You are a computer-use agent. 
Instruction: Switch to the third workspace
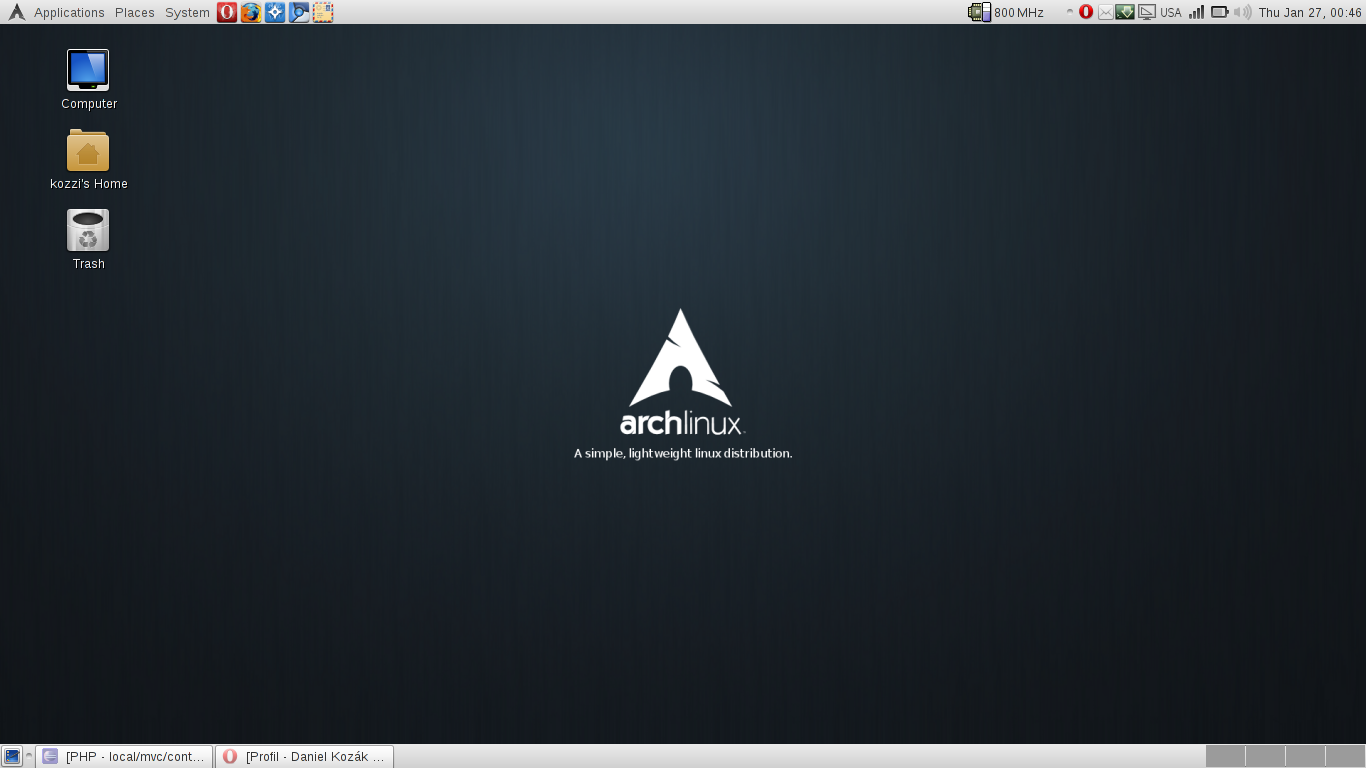coord(1305,756)
